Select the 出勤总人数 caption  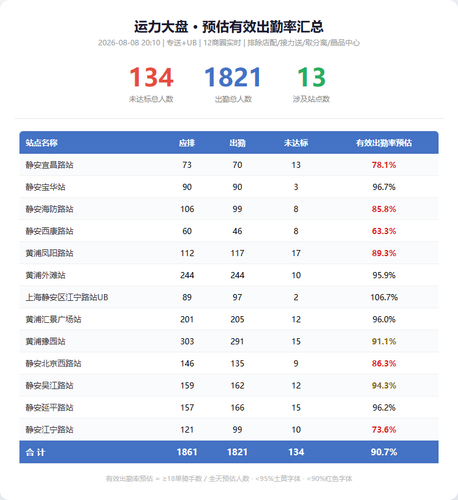[233, 99]
